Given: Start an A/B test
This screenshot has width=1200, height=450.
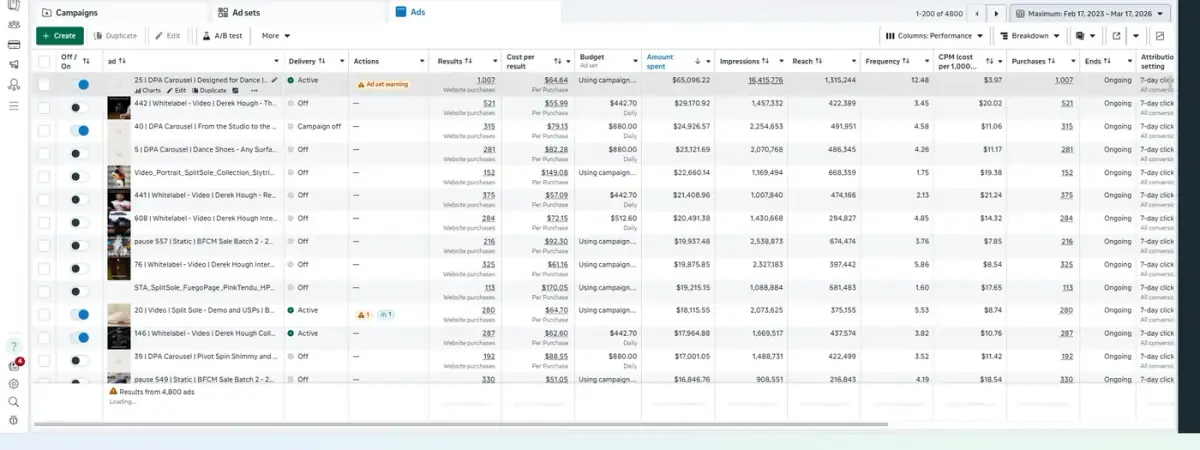Looking at the screenshot, I should tap(221, 36).
